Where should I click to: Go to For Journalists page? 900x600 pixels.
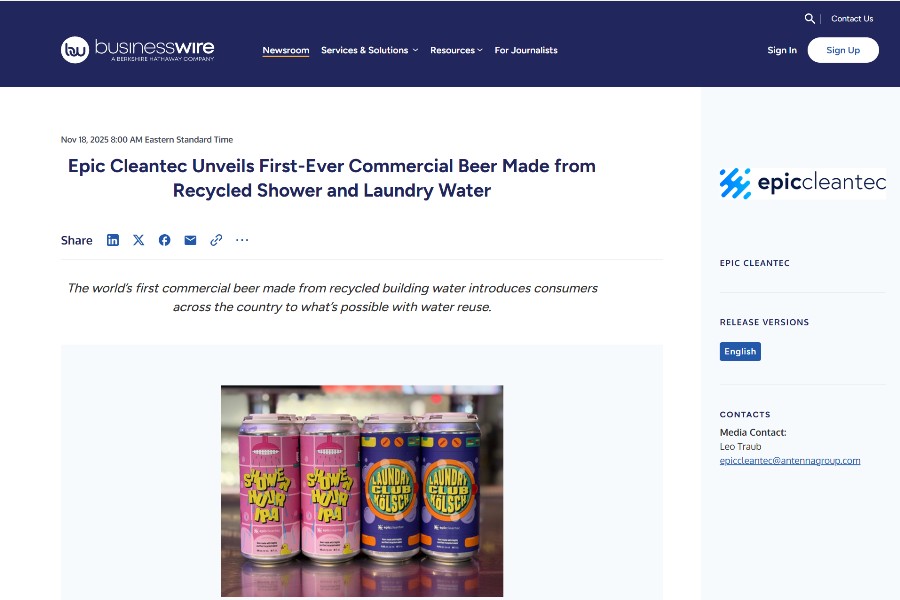point(526,50)
